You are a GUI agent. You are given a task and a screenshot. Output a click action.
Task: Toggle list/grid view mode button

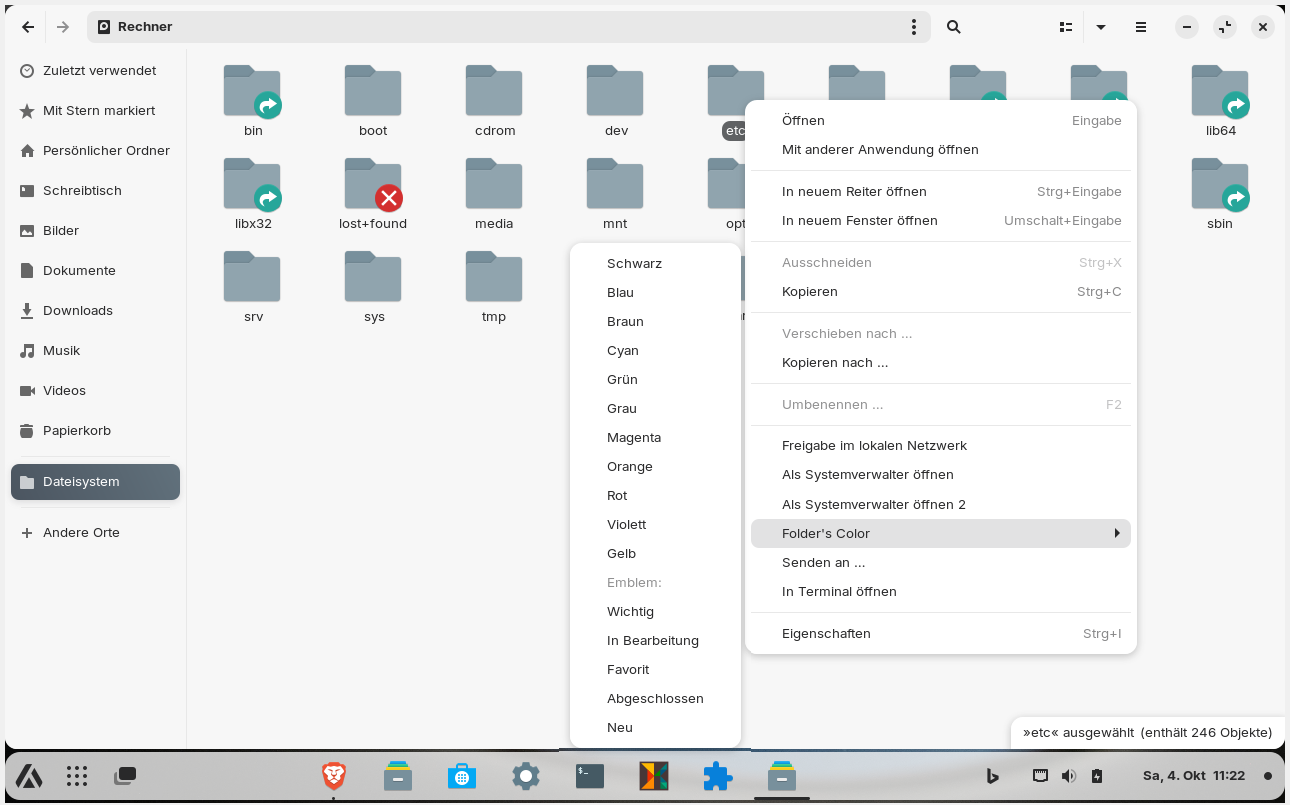pos(1066,27)
